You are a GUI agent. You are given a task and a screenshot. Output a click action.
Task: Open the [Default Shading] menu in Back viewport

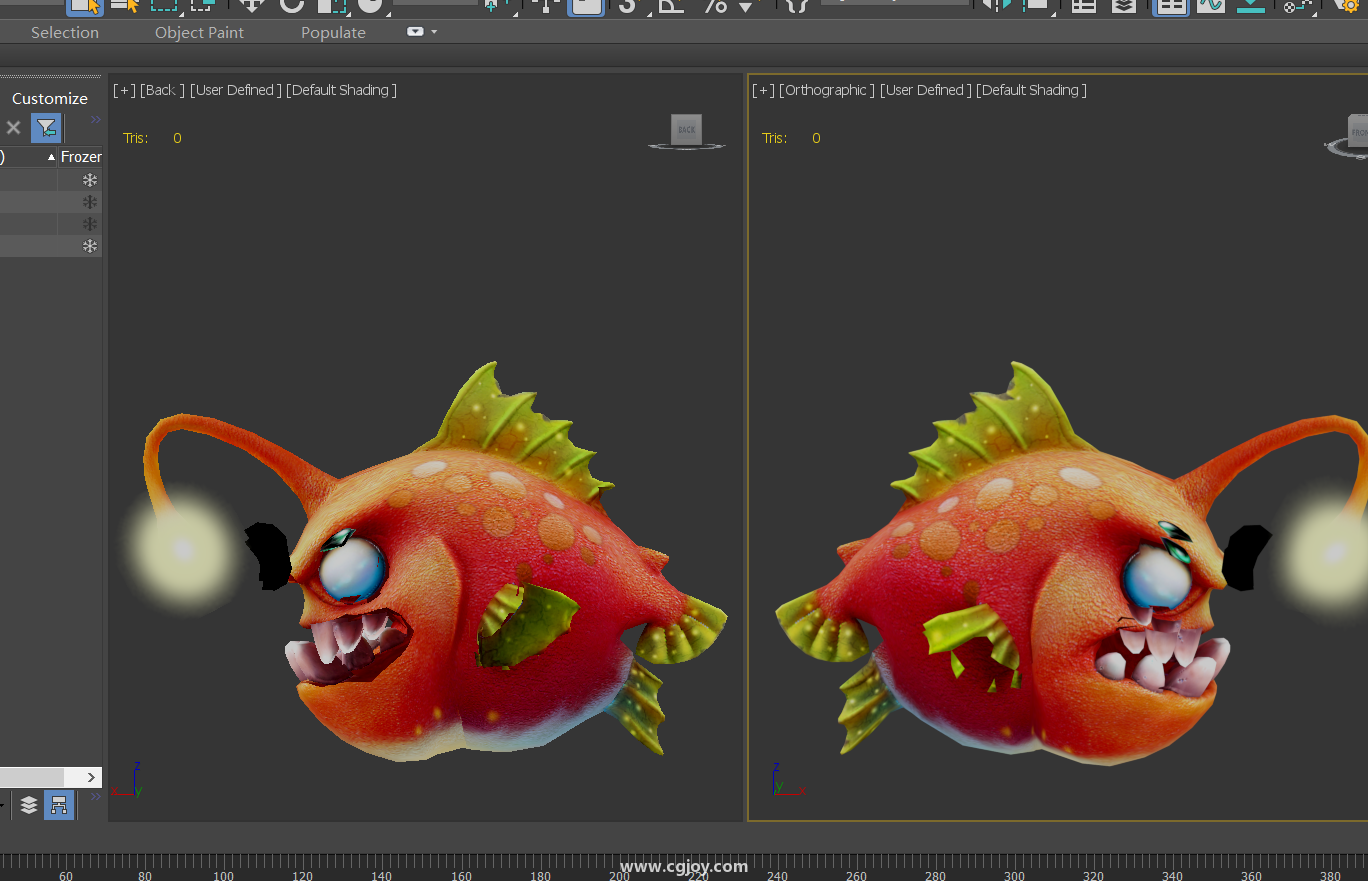click(341, 90)
